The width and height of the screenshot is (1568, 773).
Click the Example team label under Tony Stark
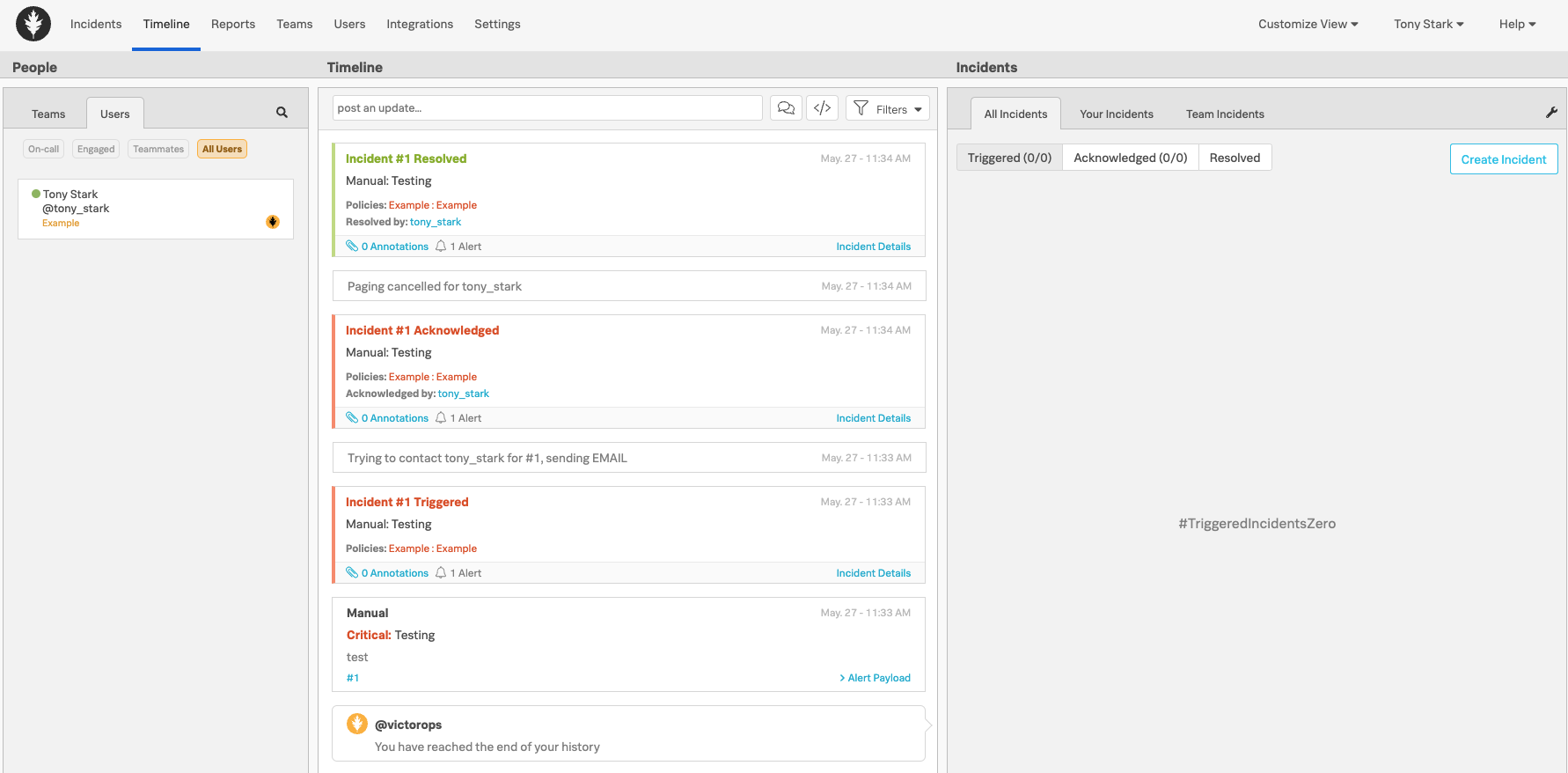click(61, 223)
